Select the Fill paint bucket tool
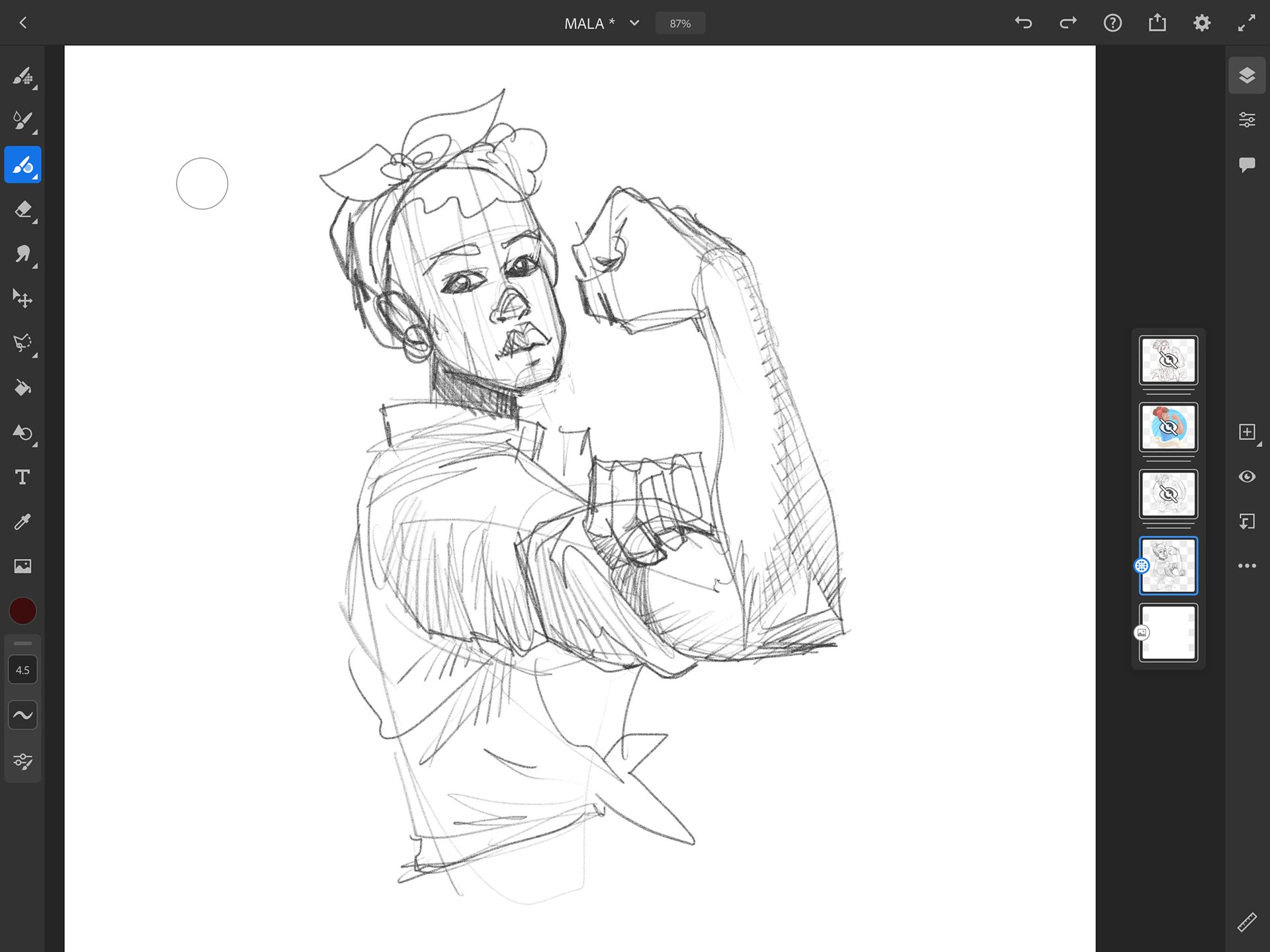1270x952 pixels. pyautogui.click(x=22, y=388)
